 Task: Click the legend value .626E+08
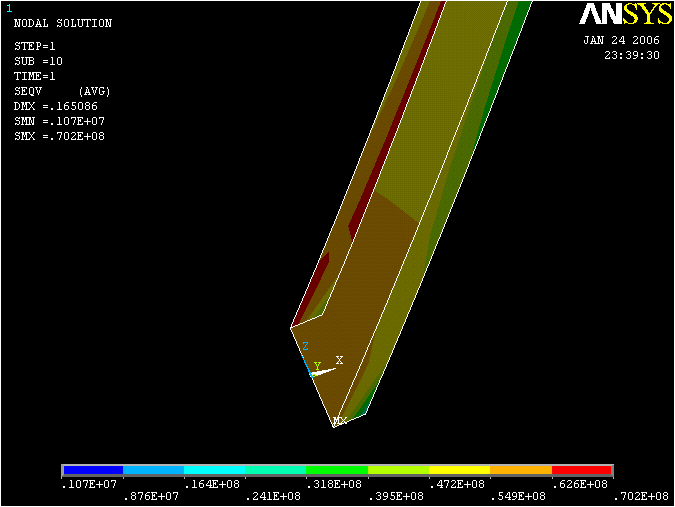579,484
